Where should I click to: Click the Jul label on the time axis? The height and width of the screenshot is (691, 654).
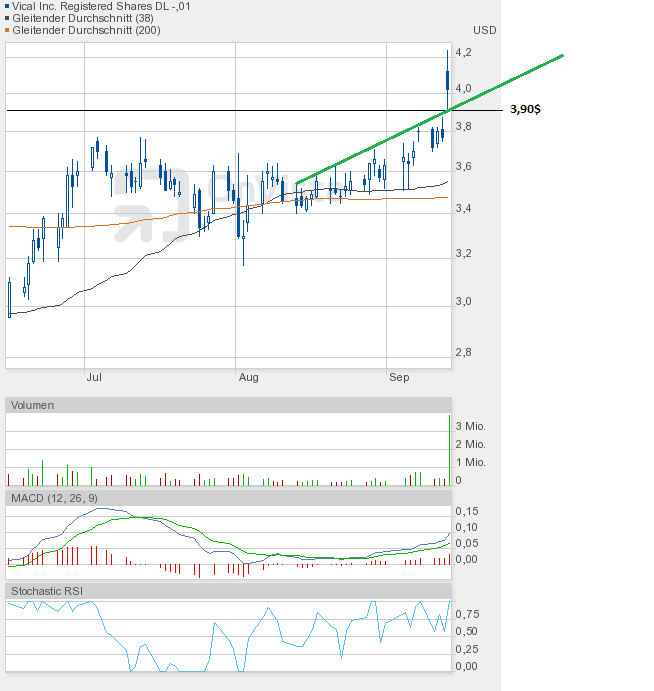[95, 377]
